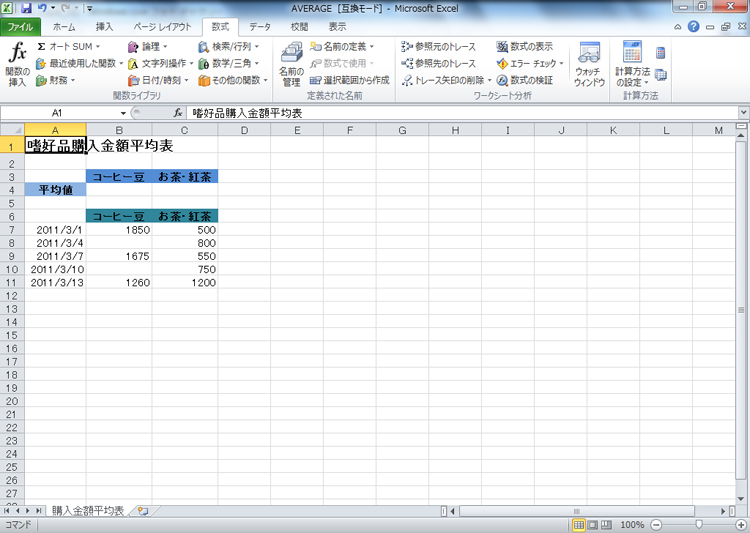Open the File (ファイル) tab

tap(20, 27)
